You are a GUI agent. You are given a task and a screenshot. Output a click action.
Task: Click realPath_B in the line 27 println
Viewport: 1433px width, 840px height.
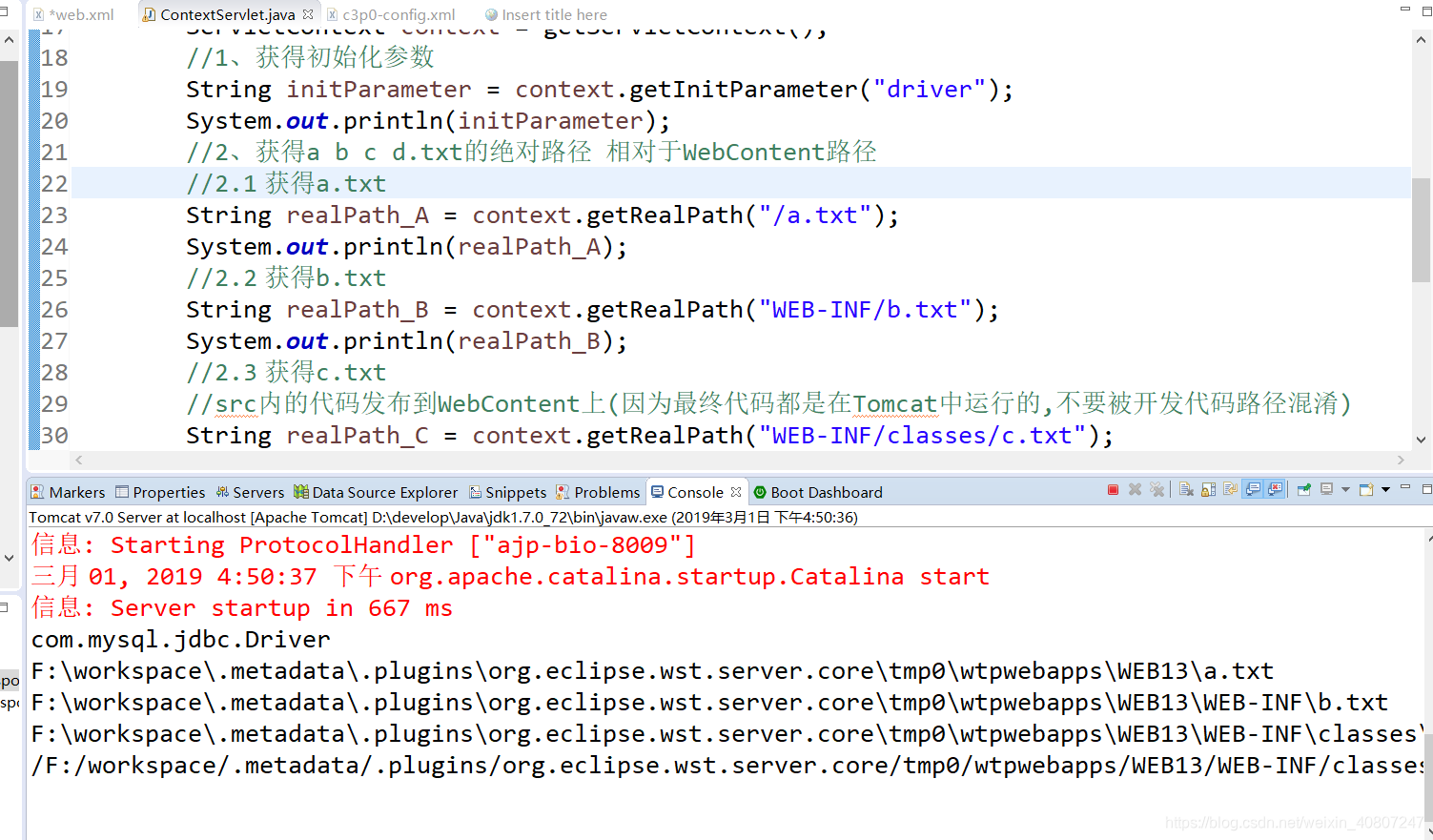point(529,341)
